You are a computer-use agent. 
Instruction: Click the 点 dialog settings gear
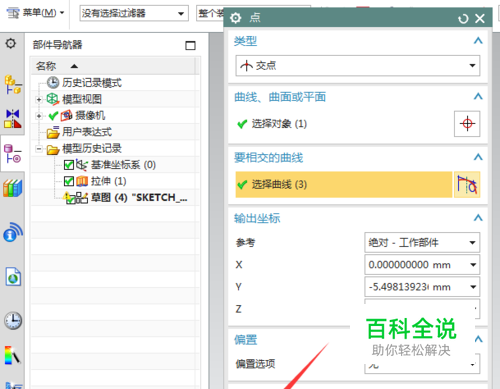[235, 18]
